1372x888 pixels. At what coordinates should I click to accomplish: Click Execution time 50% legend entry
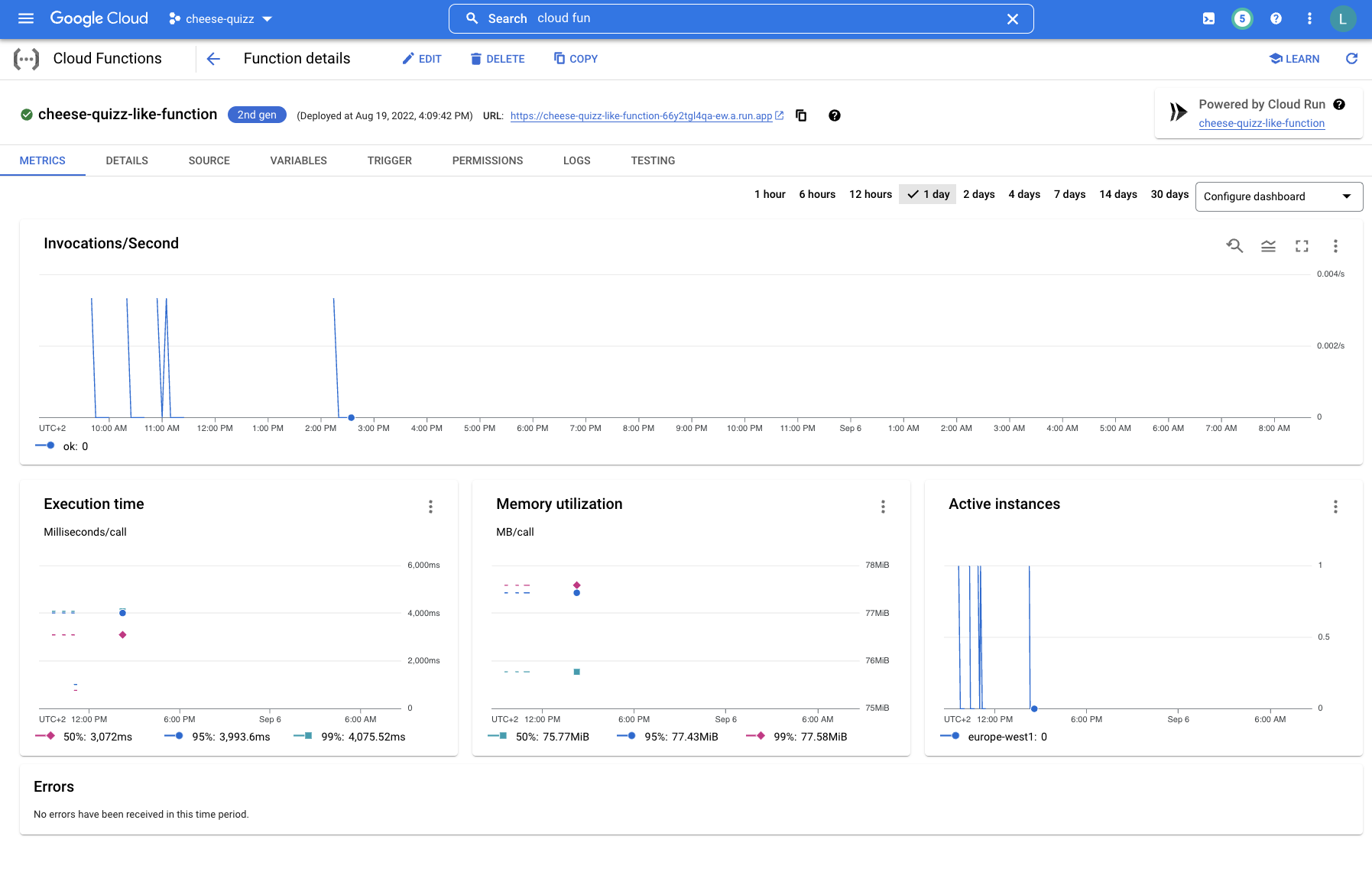pos(84,737)
